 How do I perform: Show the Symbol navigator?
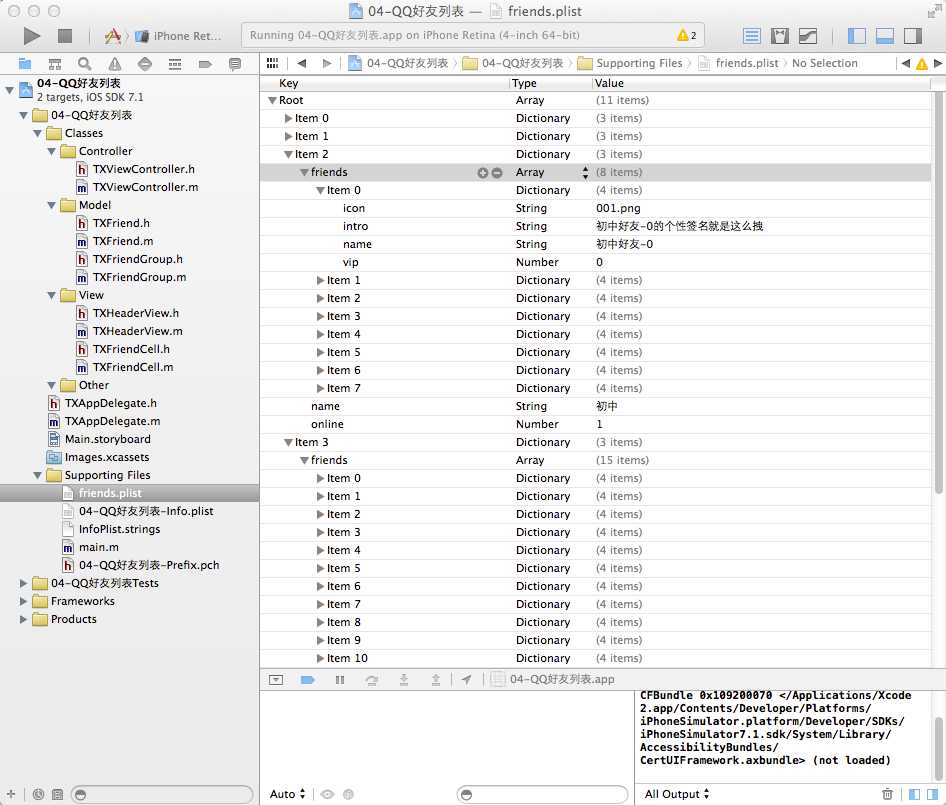pos(55,63)
